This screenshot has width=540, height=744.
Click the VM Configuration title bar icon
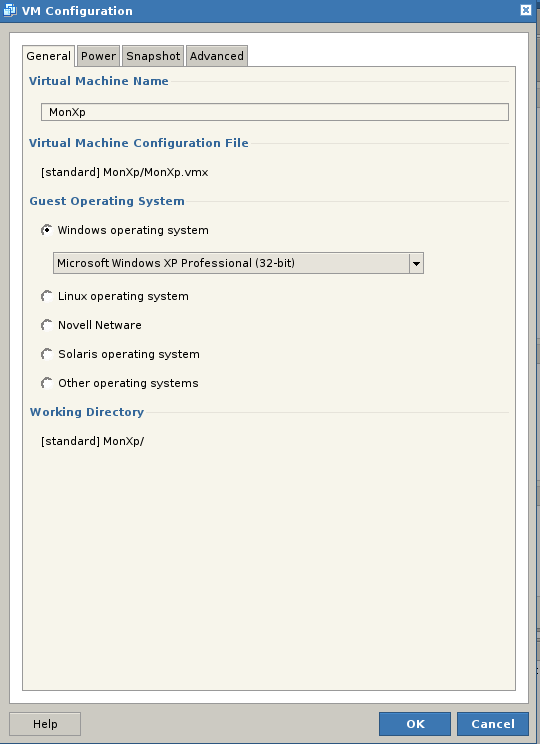pos(9,10)
